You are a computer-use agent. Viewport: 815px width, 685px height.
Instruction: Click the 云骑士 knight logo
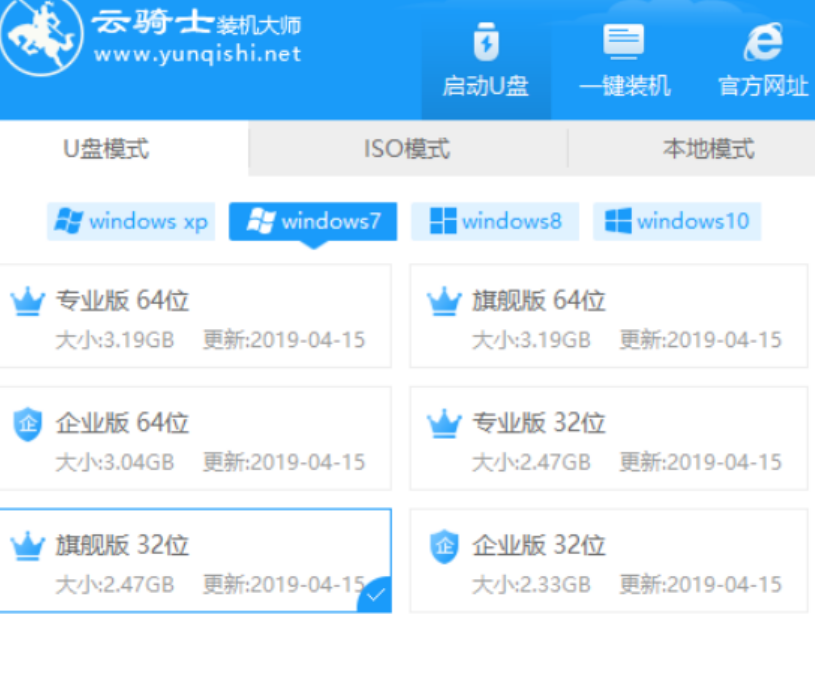(x=41, y=40)
